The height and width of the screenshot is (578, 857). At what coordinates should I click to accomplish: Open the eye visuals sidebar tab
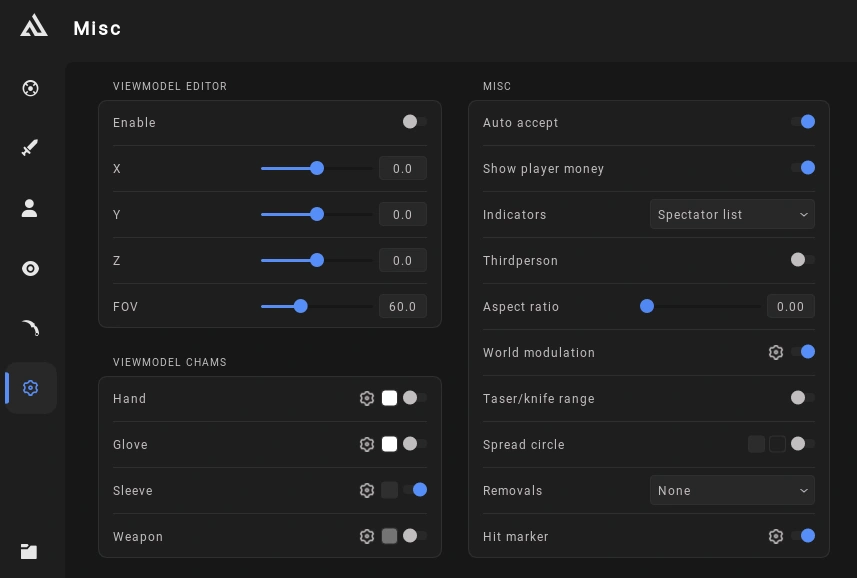point(31,268)
